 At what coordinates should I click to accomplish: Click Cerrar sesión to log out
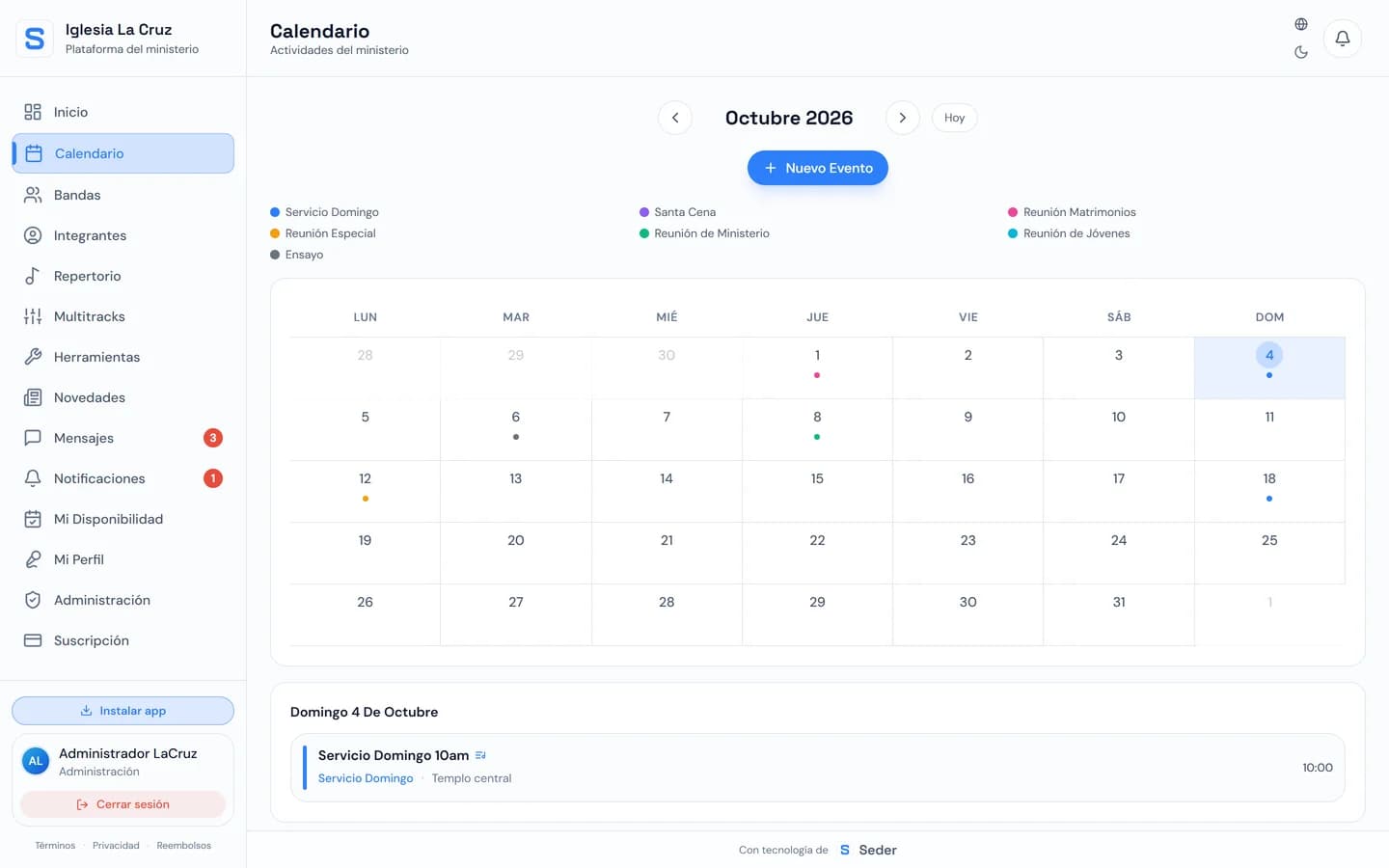pyautogui.click(x=123, y=804)
